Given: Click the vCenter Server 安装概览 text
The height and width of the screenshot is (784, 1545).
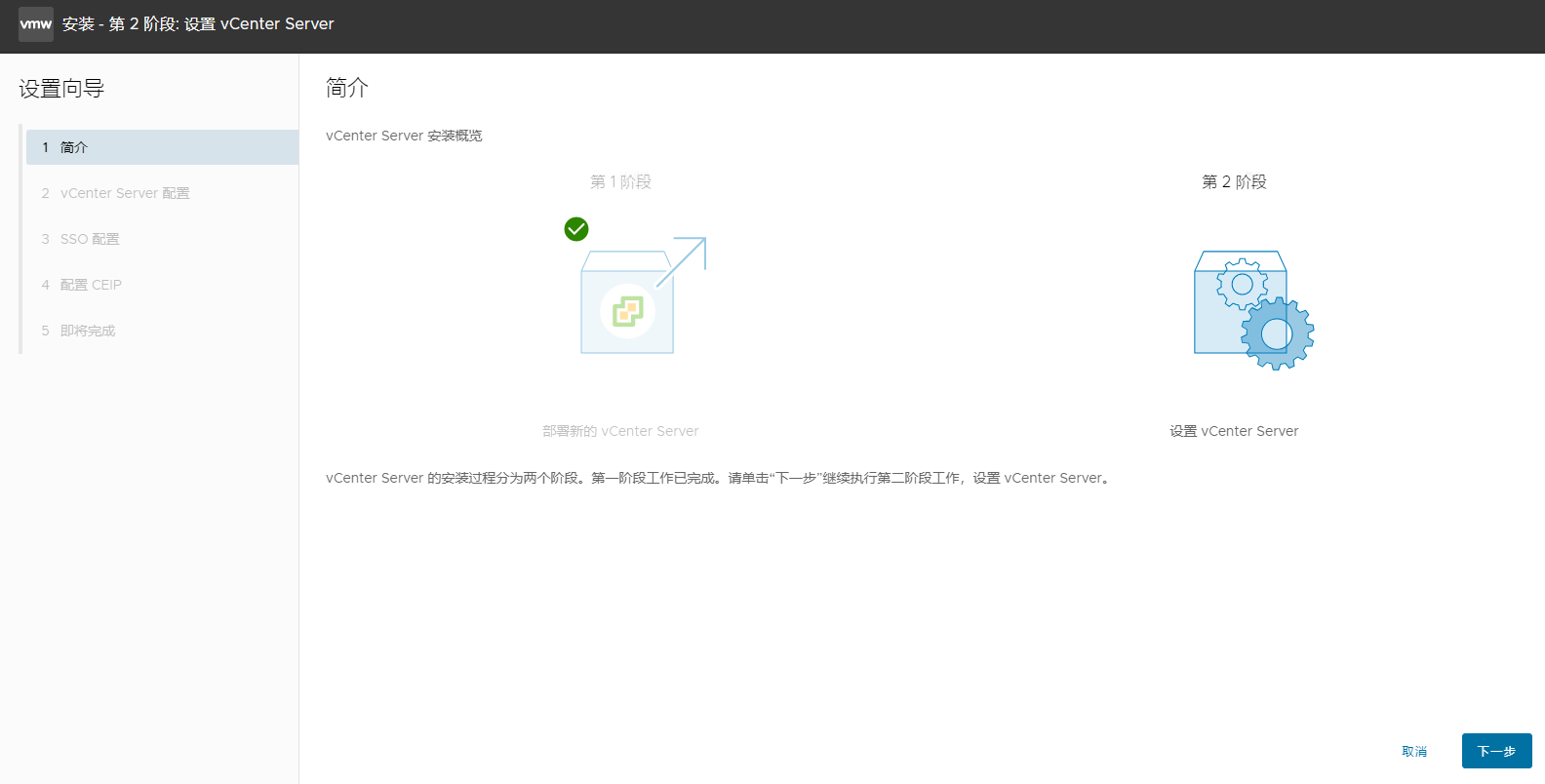Looking at the screenshot, I should pos(404,136).
